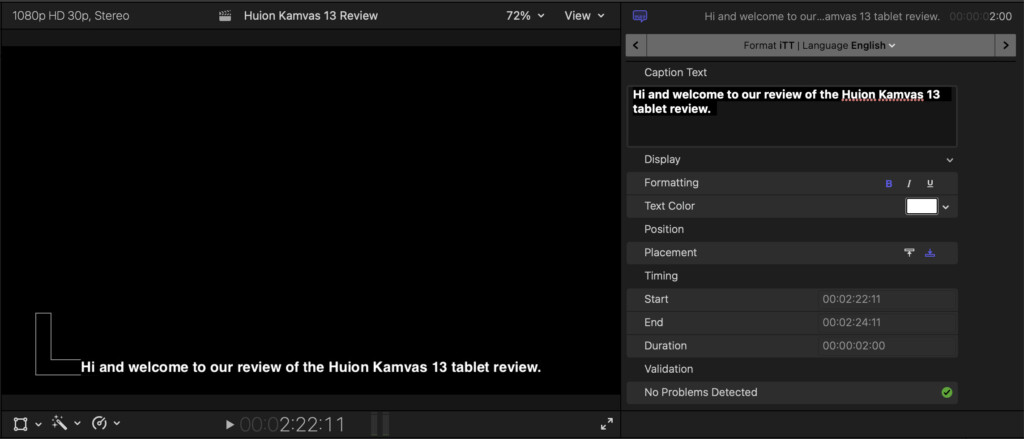Click the caption title in inspector header
1024x439 pixels.
click(822, 16)
